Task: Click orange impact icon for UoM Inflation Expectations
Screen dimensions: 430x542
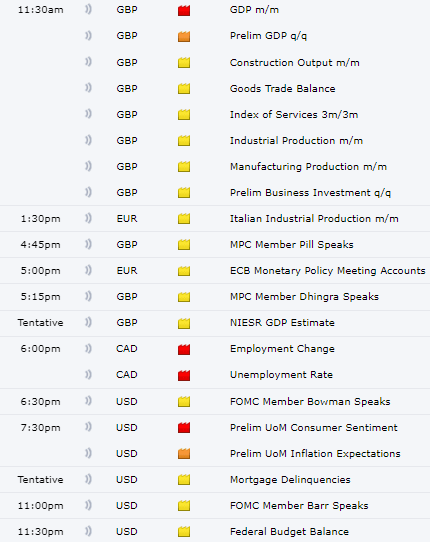Action: 184,454
